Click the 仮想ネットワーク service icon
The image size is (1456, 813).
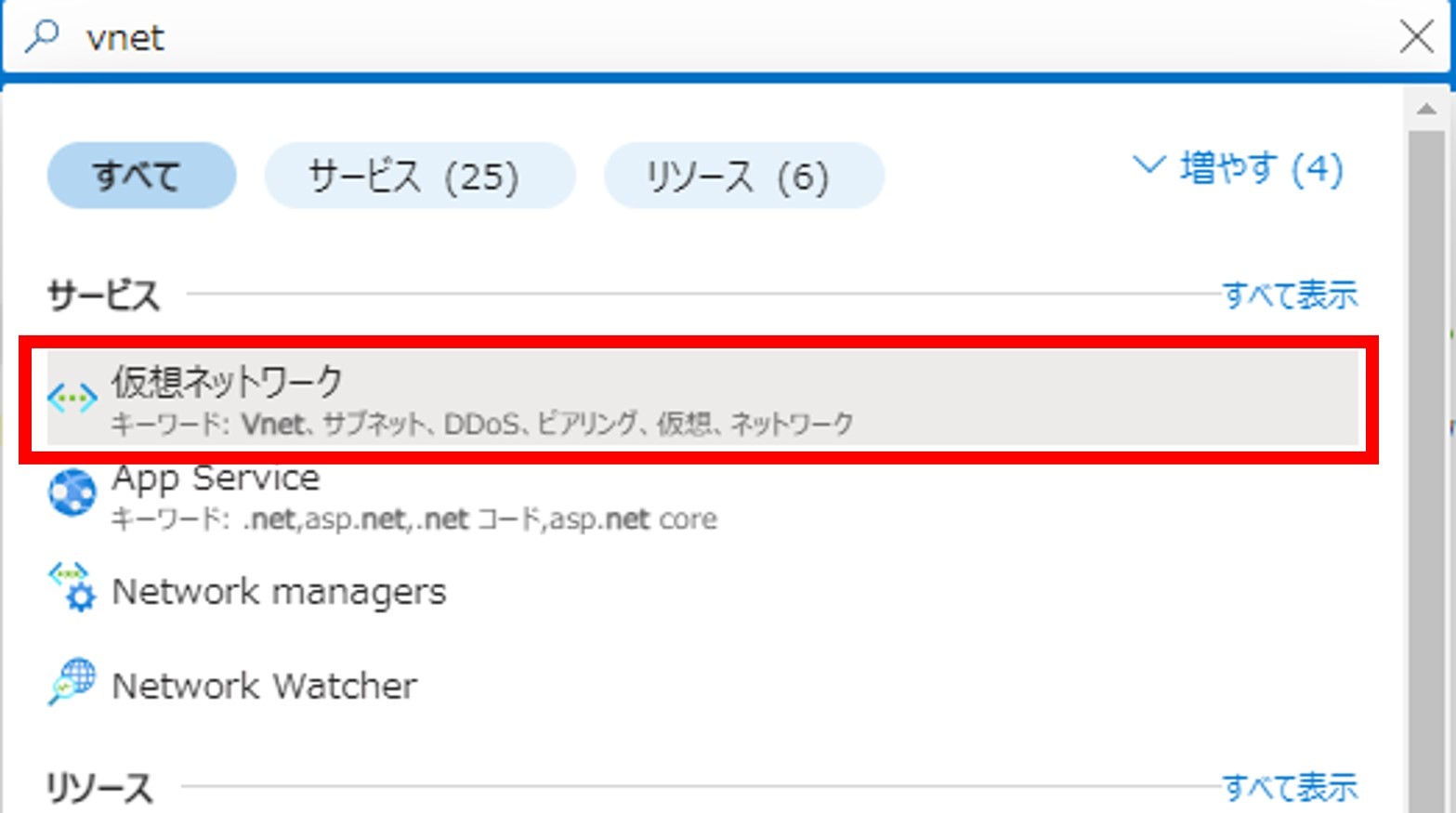click(x=72, y=399)
